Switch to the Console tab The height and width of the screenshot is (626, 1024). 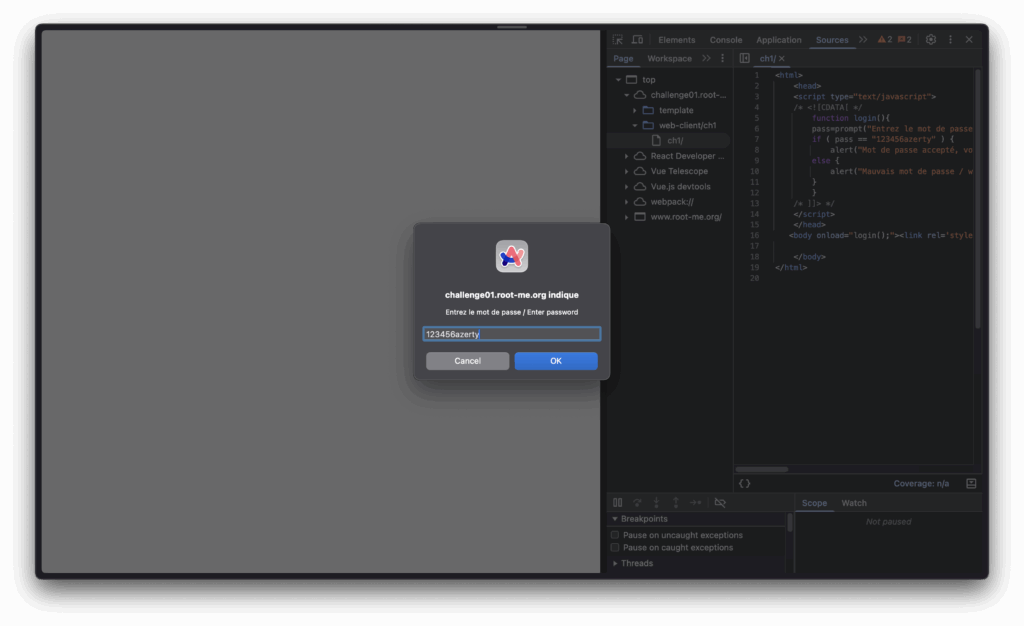726,40
